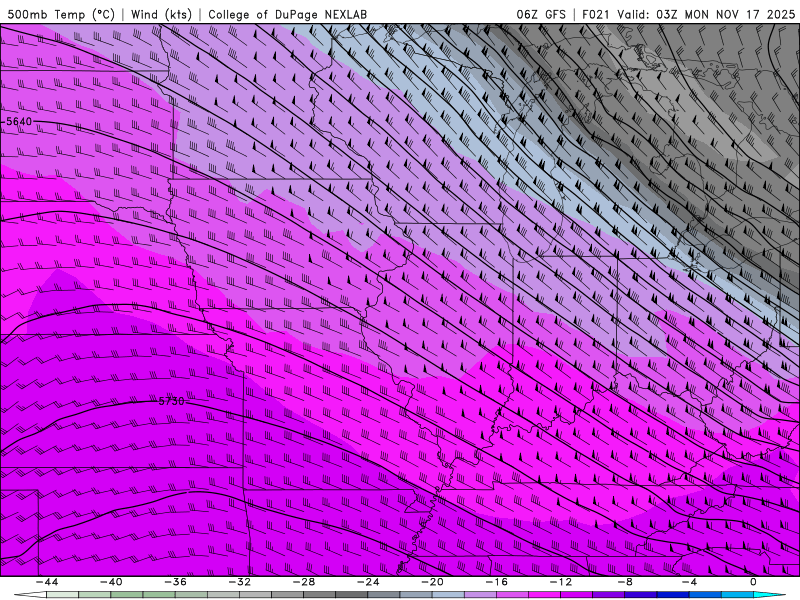Screen dimensions: 800x600
Task: Click the -12 colorbar tick label
Action: (x=561, y=582)
